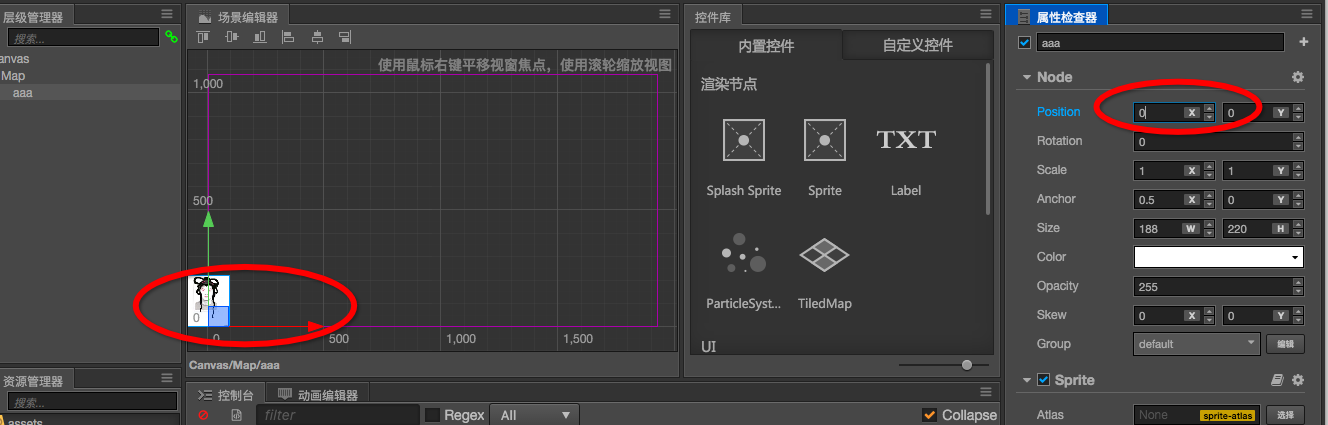The height and width of the screenshot is (425, 1328).
Task: Open the assets panel menu icon
Action: pos(167,378)
